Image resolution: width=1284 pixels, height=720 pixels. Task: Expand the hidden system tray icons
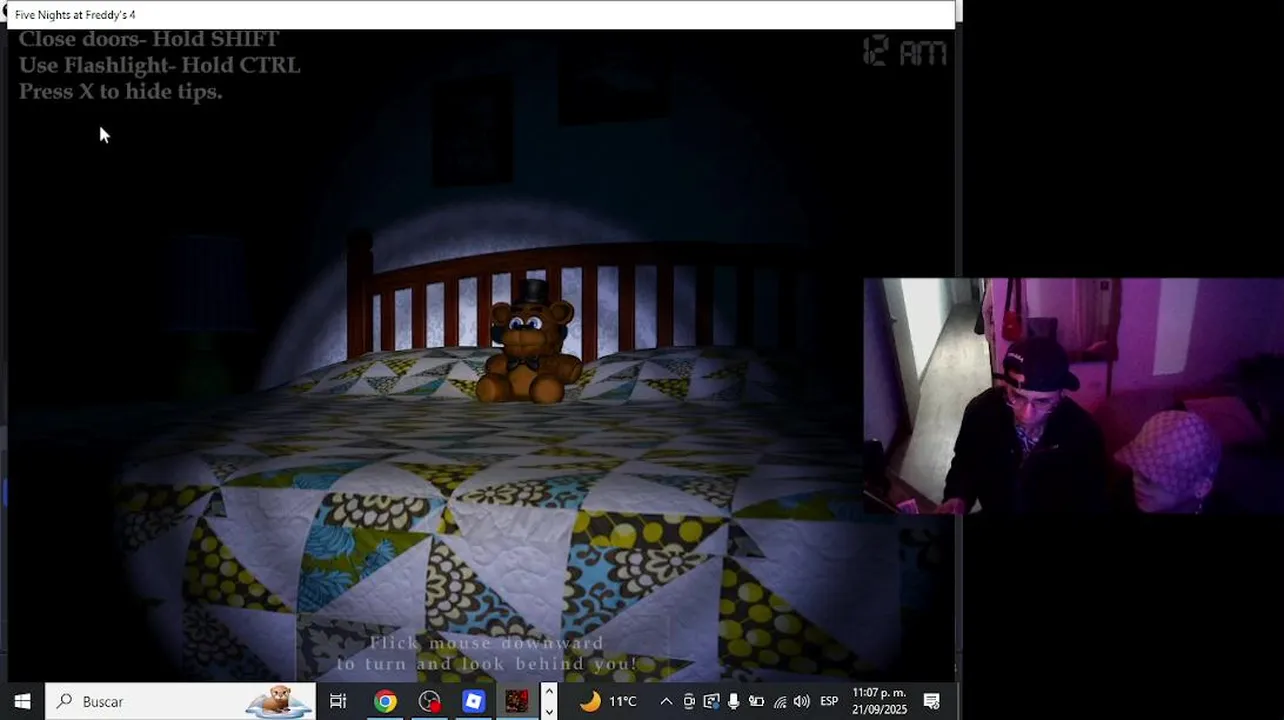tap(666, 701)
